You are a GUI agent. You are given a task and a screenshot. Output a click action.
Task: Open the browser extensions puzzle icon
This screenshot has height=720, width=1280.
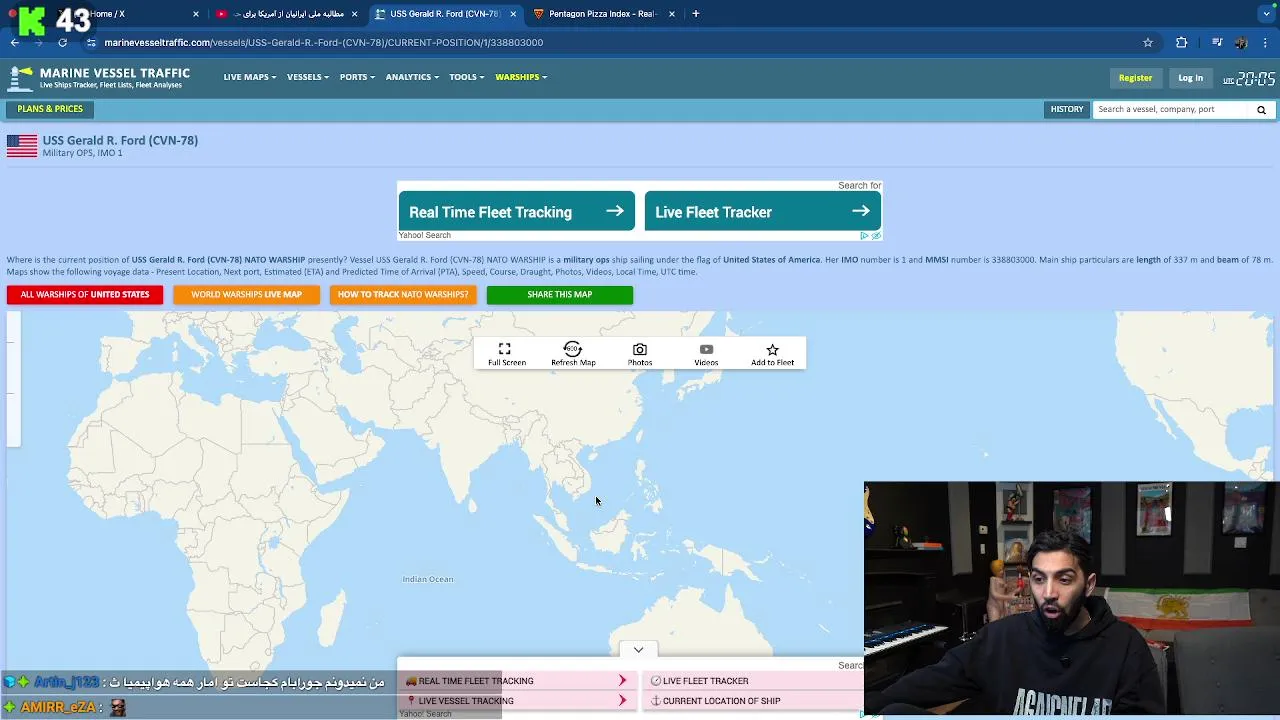tap(1181, 43)
